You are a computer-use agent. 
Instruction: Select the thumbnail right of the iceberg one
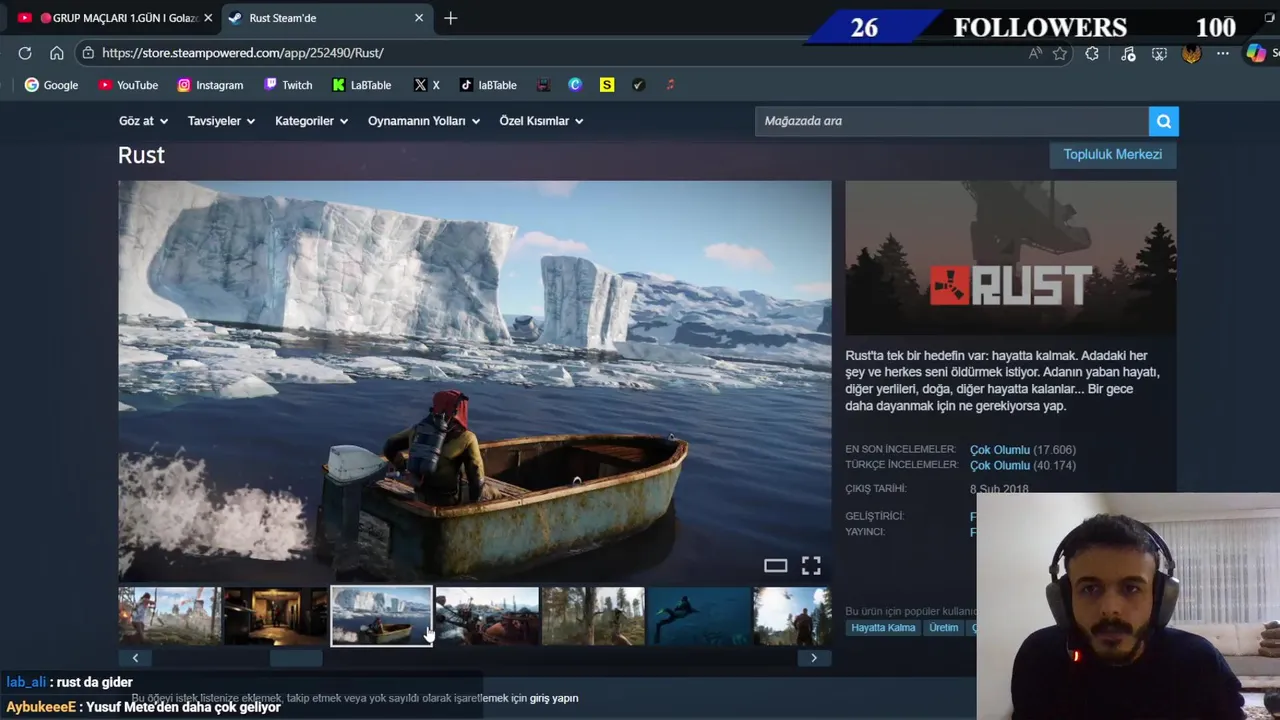coord(487,616)
